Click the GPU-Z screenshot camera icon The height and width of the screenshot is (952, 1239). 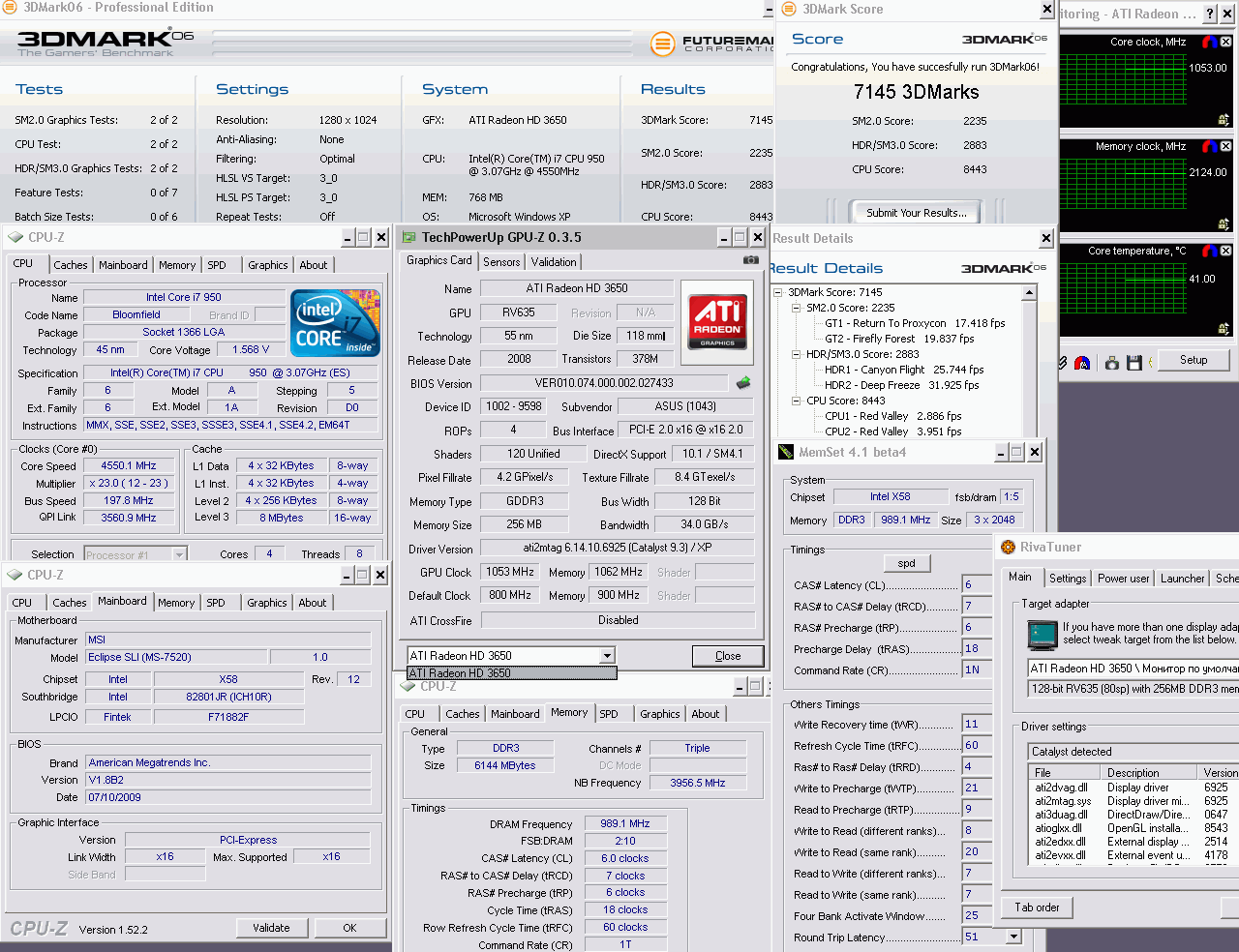750,260
